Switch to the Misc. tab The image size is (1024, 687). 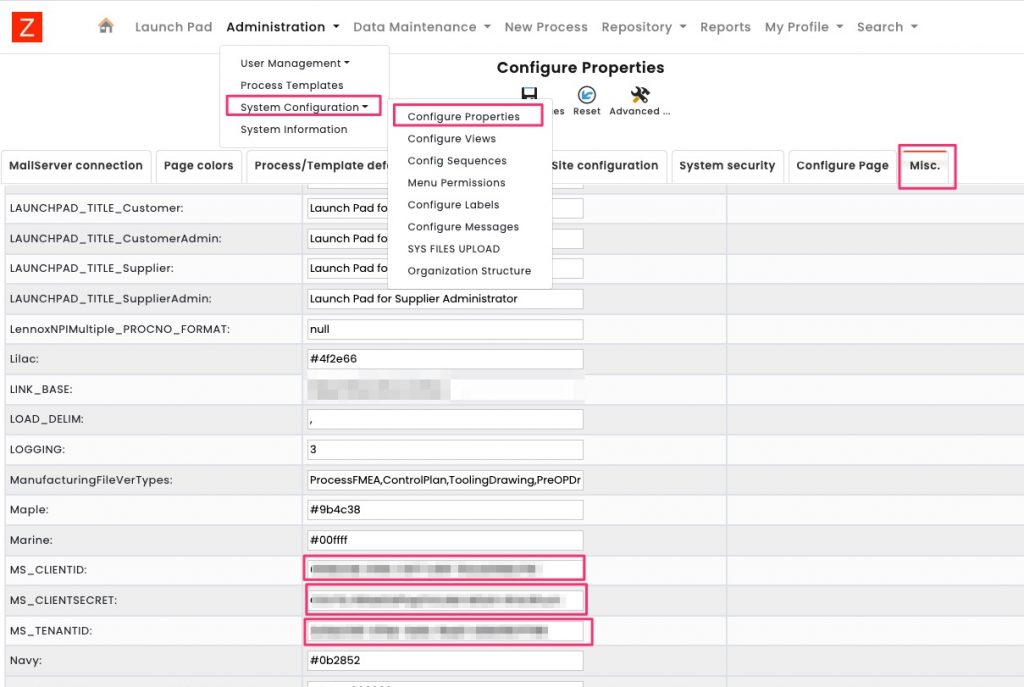pyautogui.click(x=925, y=166)
